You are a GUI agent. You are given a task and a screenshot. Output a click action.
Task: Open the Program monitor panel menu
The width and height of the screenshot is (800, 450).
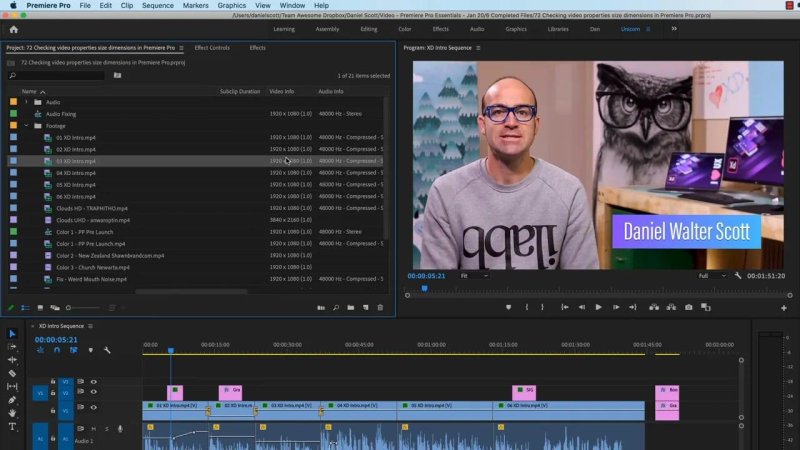click(x=478, y=48)
